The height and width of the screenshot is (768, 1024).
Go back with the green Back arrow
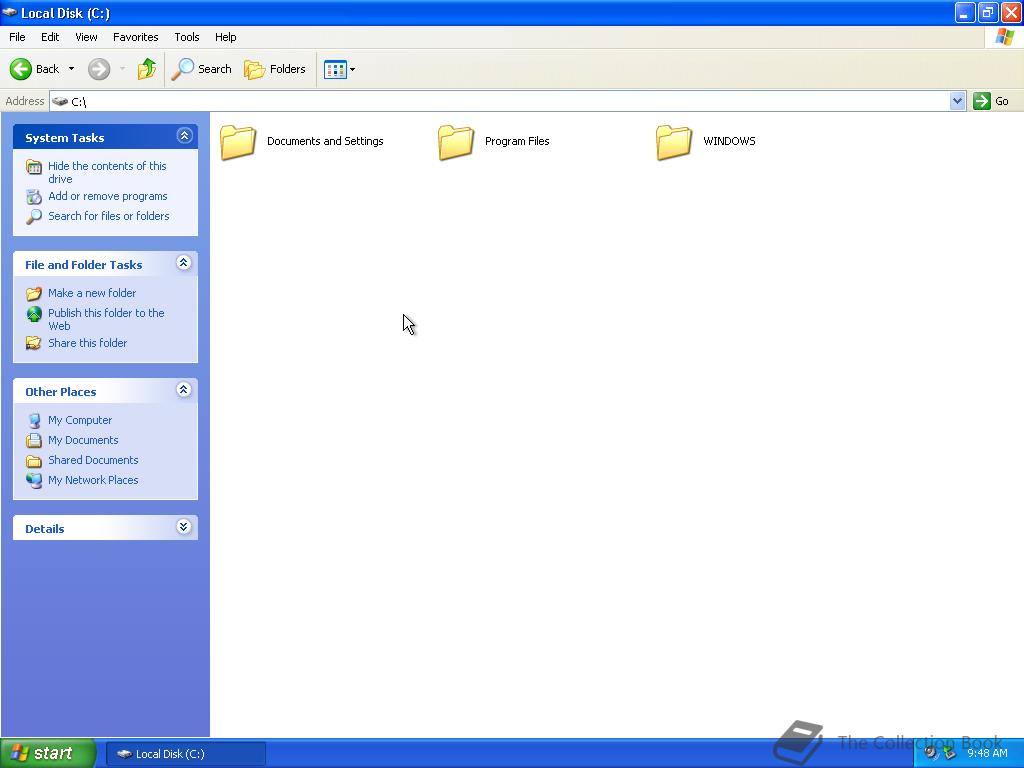coord(21,69)
